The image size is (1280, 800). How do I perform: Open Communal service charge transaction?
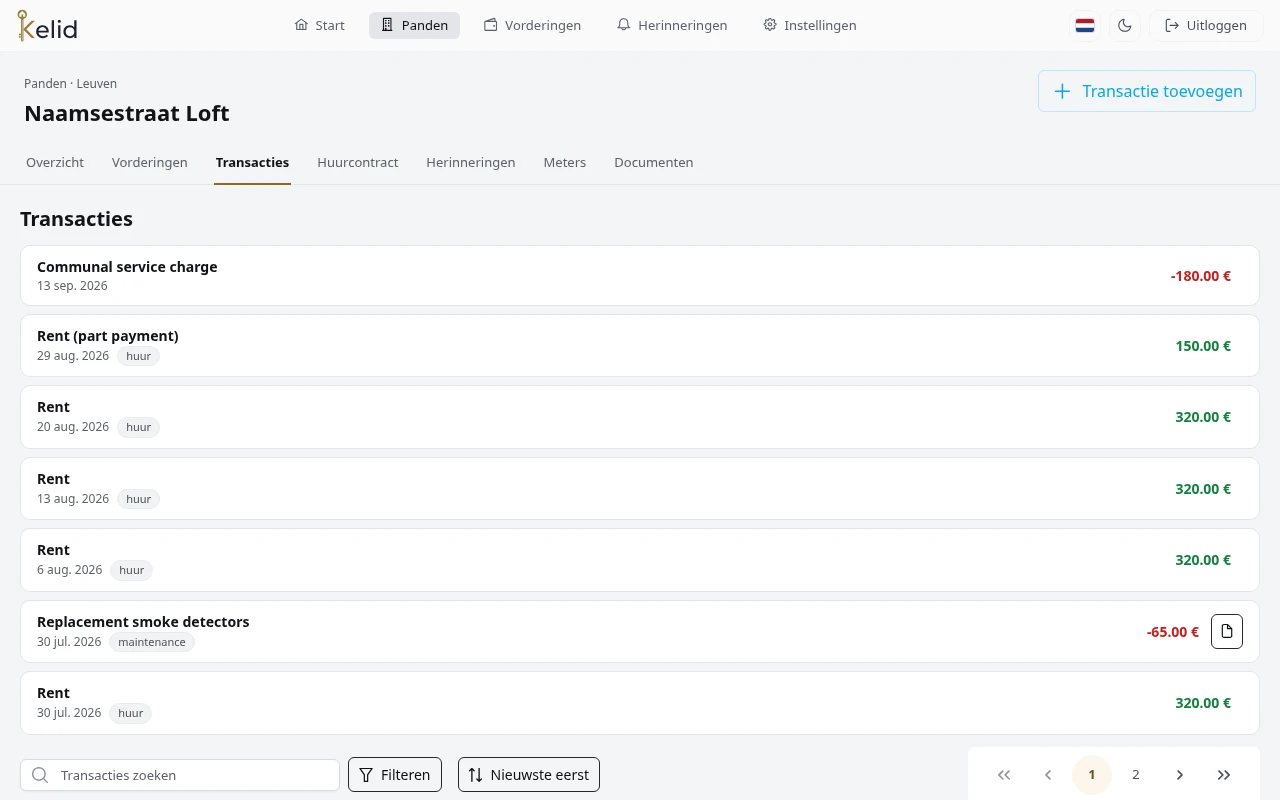pyautogui.click(x=640, y=276)
